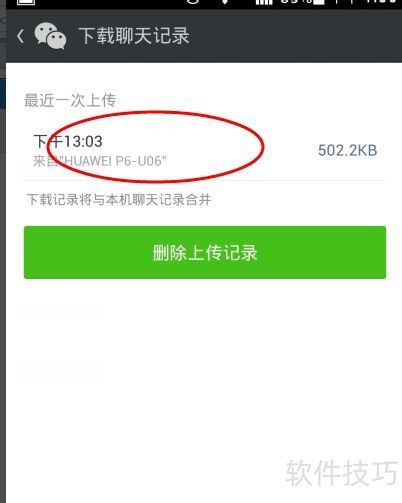The height and width of the screenshot is (503, 402).
Task: Tap the divider line under the upload record
Action: pyautogui.click(x=205, y=181)
